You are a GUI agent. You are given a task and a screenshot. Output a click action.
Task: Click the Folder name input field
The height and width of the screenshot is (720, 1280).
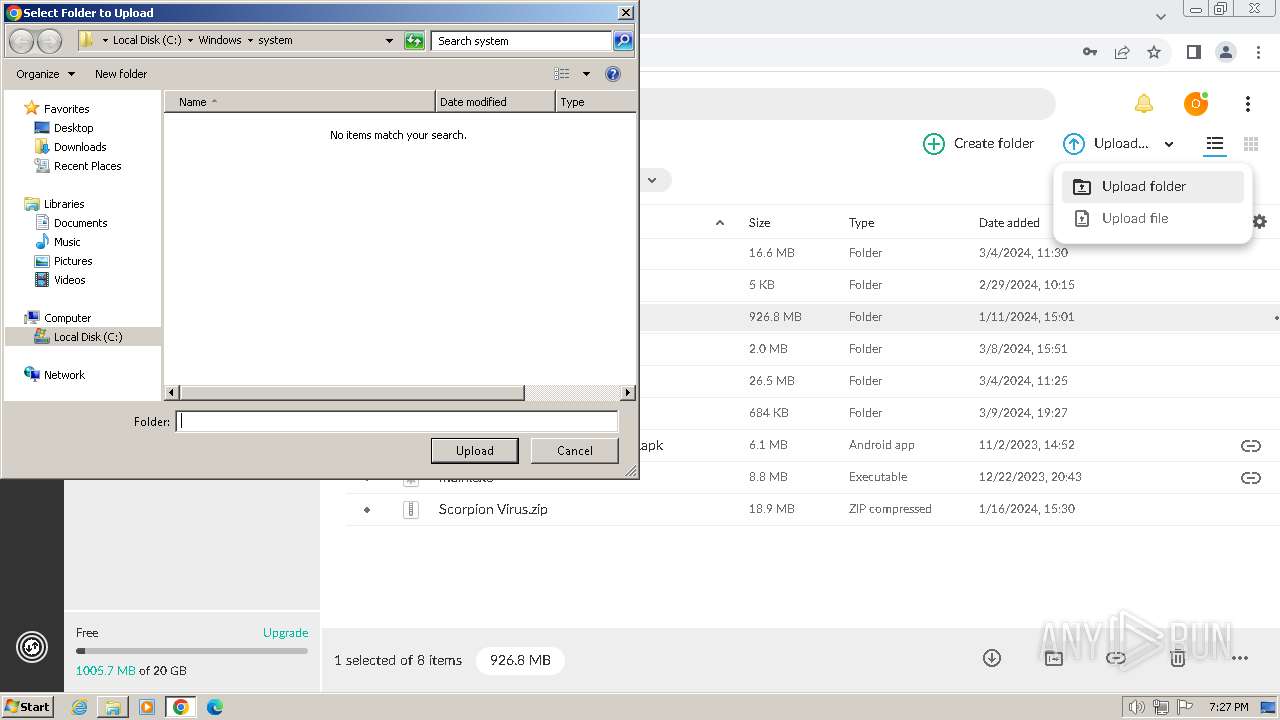click(x=397, y=422)
